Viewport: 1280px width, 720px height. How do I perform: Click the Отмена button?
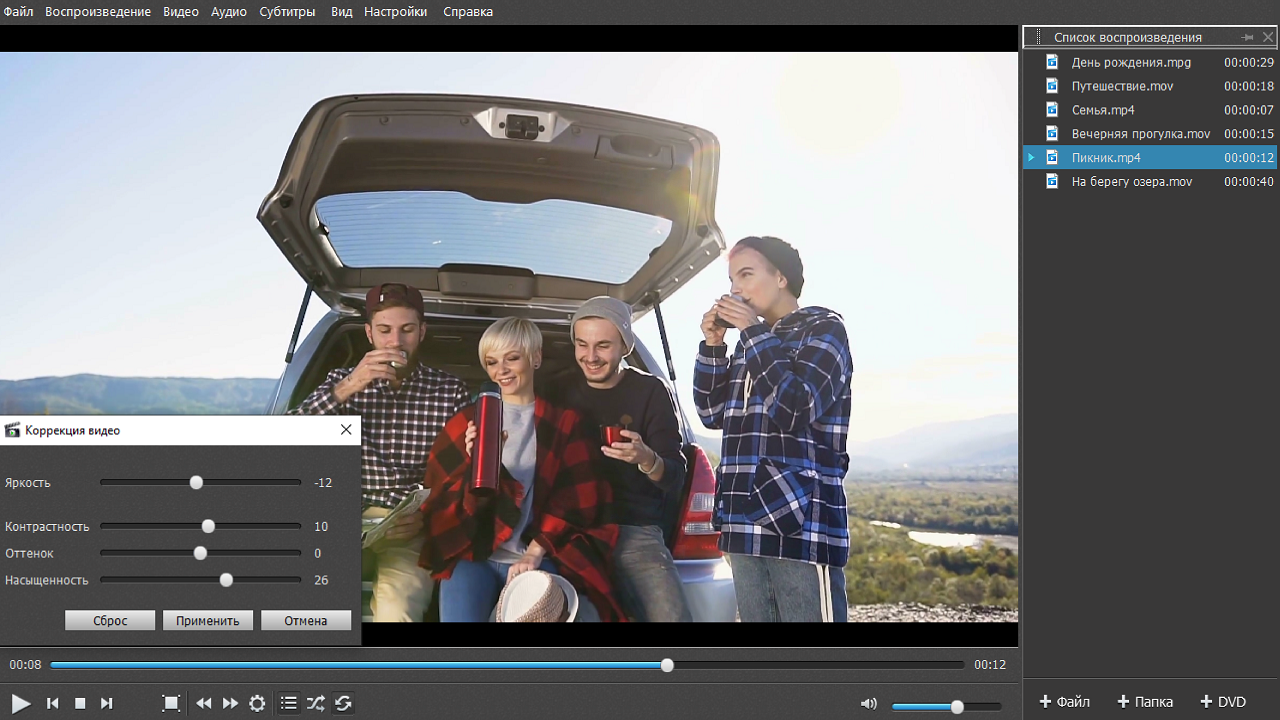[306, 620]
